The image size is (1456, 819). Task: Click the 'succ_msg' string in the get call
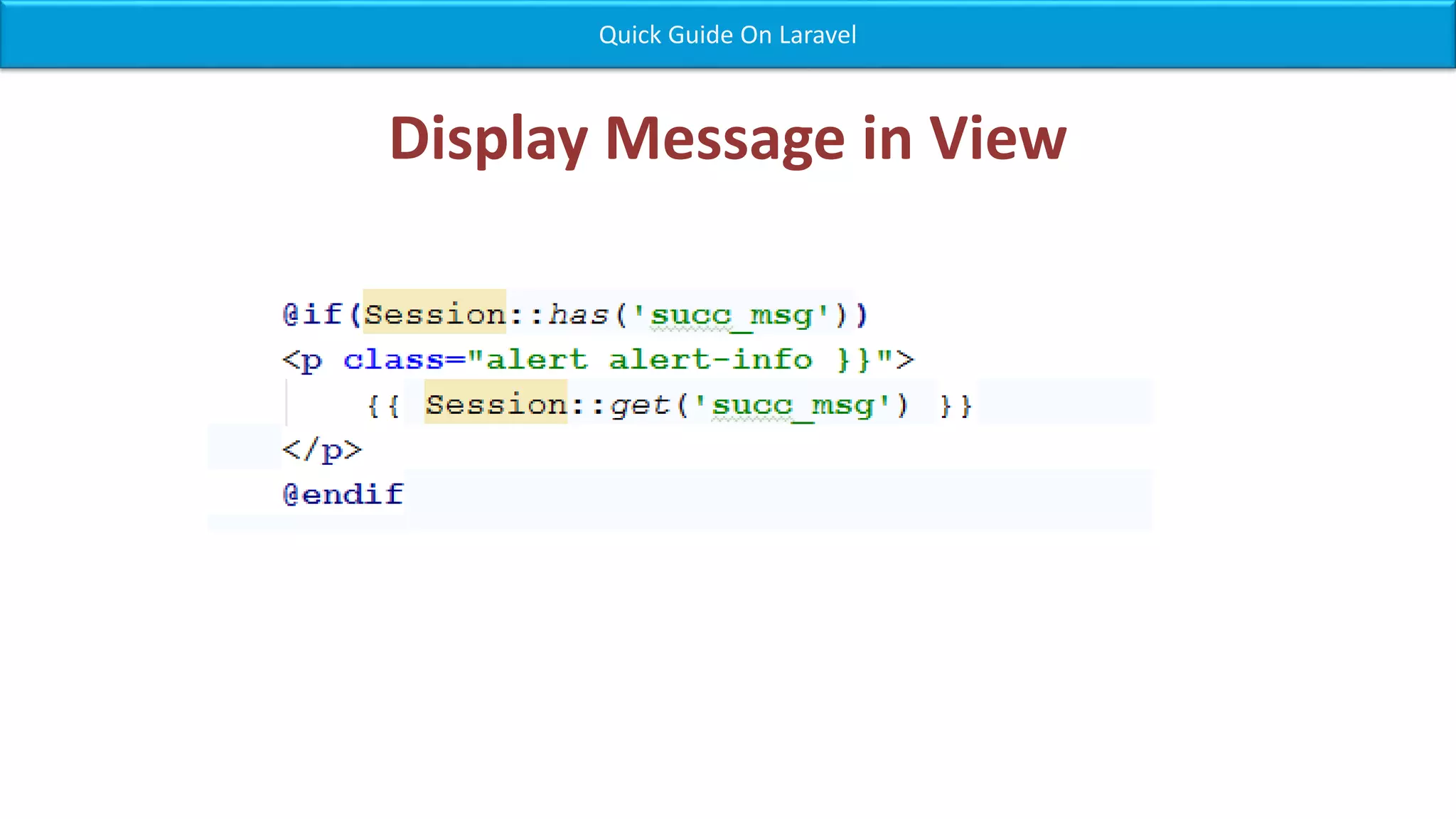(792, 405)
